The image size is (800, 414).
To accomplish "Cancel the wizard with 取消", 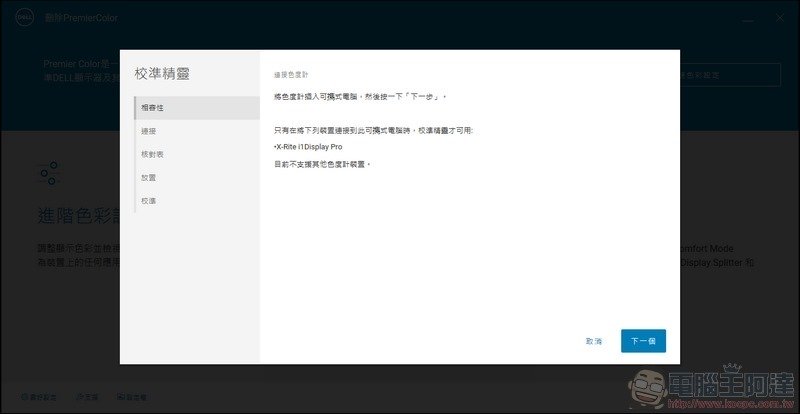I will [593, 341].
